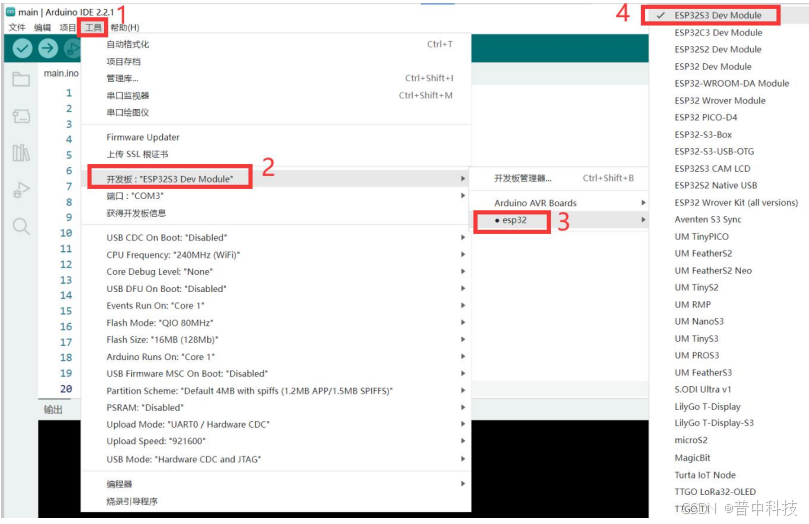Open the Boards Manager sidebar icon
Image resolution: width=809 pixels, height=524 pixels.
[21, 116]
